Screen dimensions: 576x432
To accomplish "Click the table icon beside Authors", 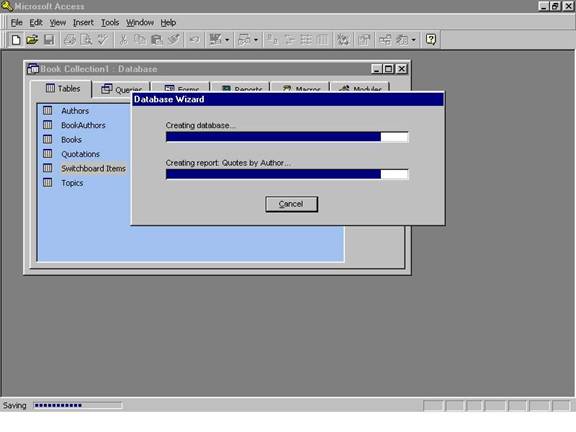I will 47,111.
